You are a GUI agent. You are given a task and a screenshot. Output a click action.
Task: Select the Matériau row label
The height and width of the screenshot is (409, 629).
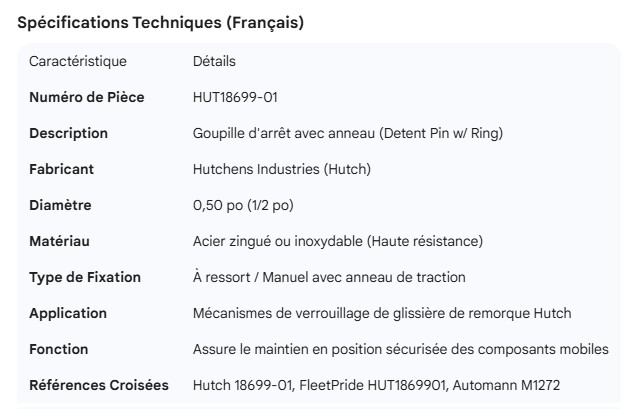click(60, 241)
